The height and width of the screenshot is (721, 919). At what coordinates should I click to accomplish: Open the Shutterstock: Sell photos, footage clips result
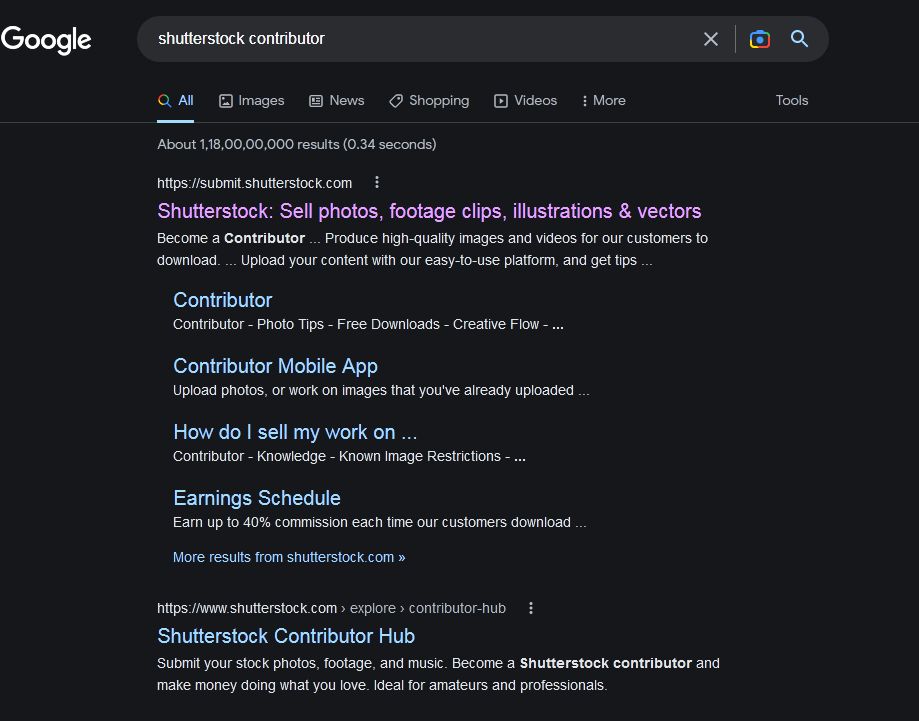429,211
